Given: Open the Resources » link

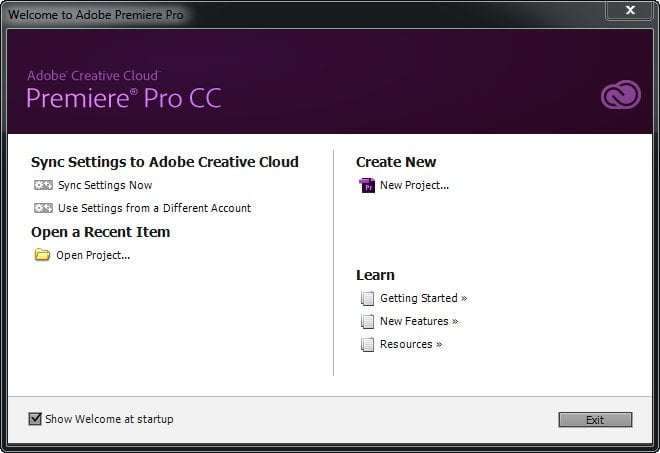Looking at the screenshot, I should coord(411,344).
